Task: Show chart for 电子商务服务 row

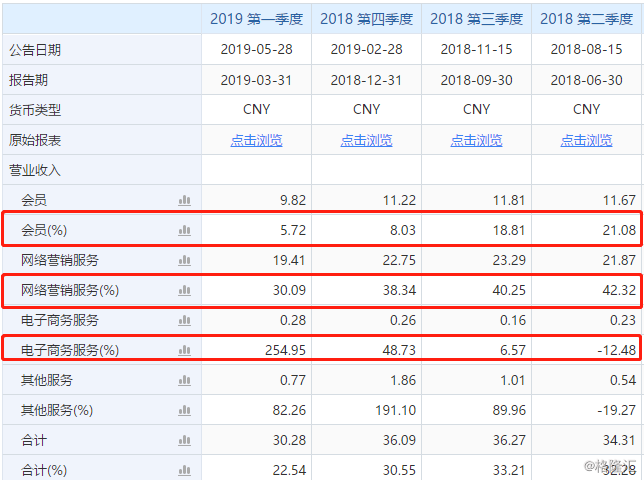Action: click(184, 320)
